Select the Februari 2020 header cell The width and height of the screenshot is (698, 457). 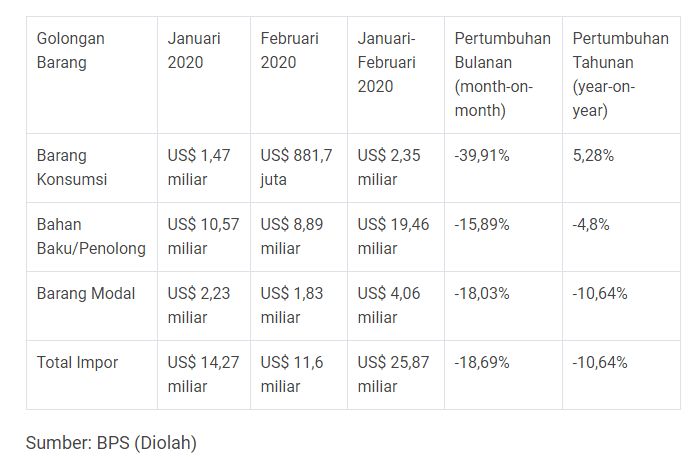tap(299, 75)
